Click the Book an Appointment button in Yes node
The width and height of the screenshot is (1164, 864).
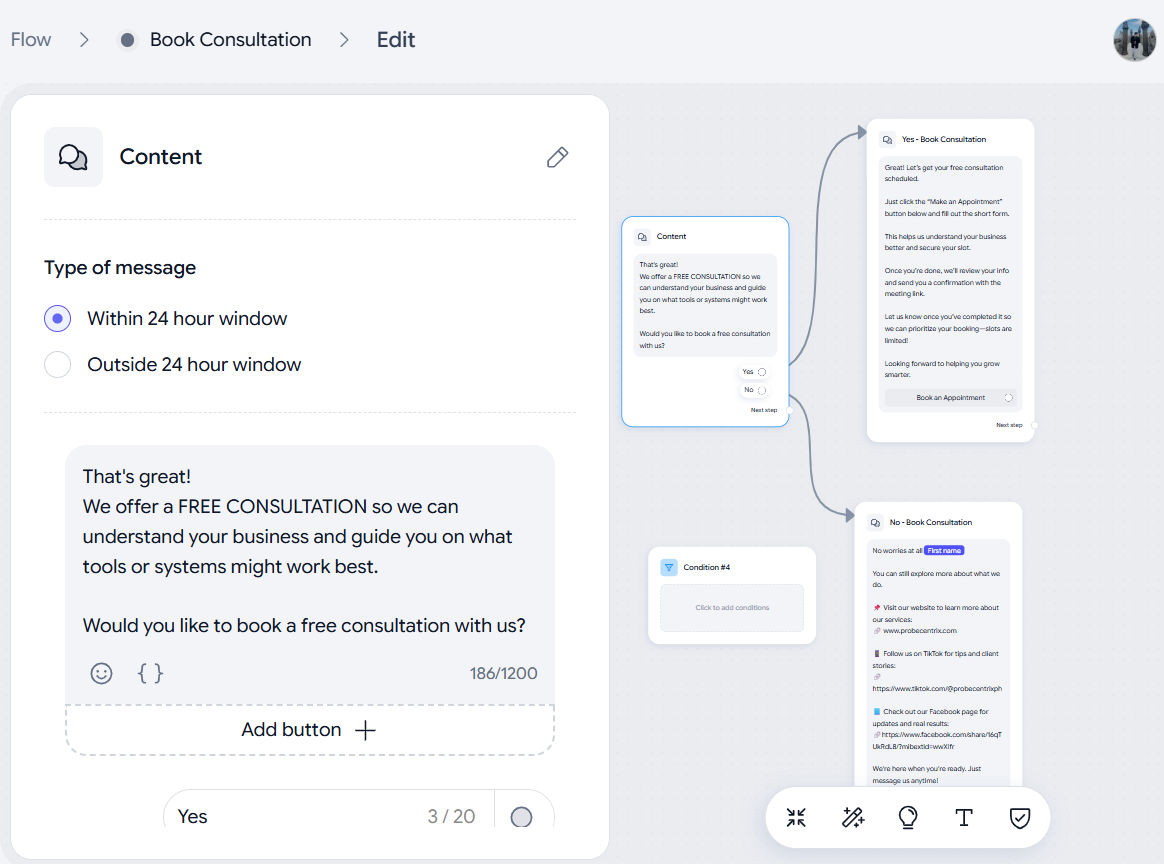(x=950, y=398)
